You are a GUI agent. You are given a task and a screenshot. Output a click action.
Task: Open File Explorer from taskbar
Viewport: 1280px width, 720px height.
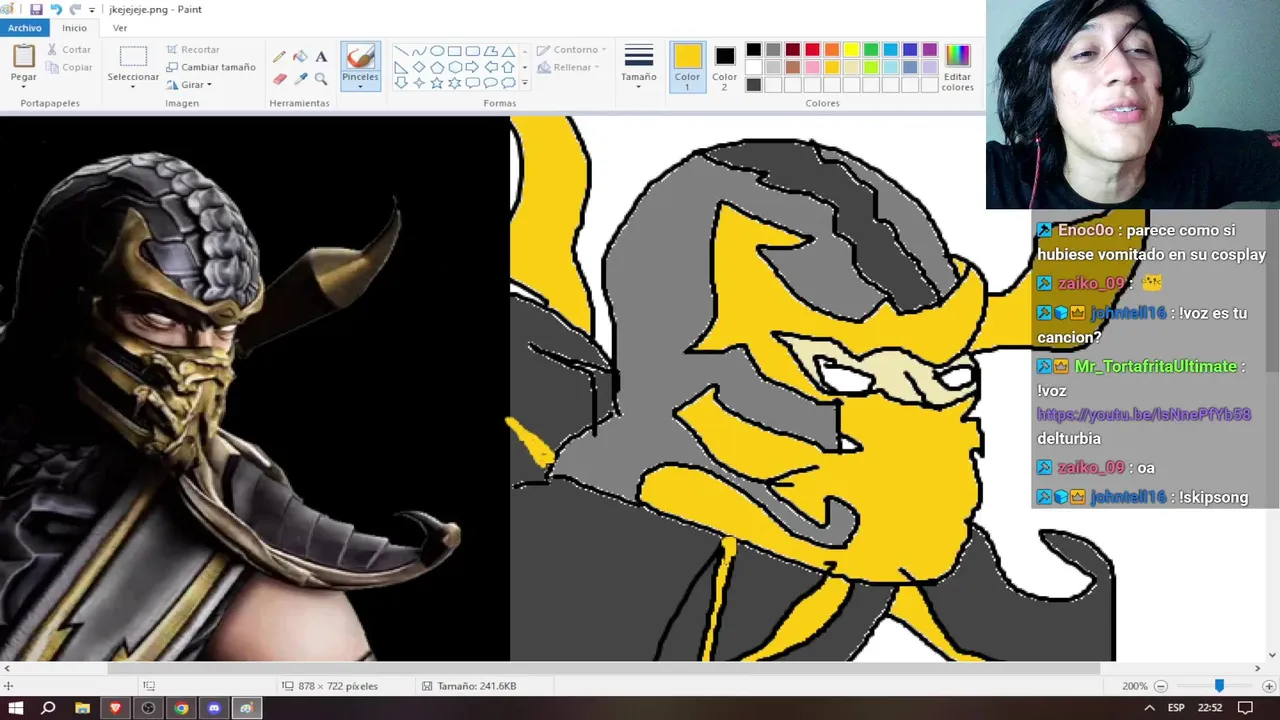[82, 708]
